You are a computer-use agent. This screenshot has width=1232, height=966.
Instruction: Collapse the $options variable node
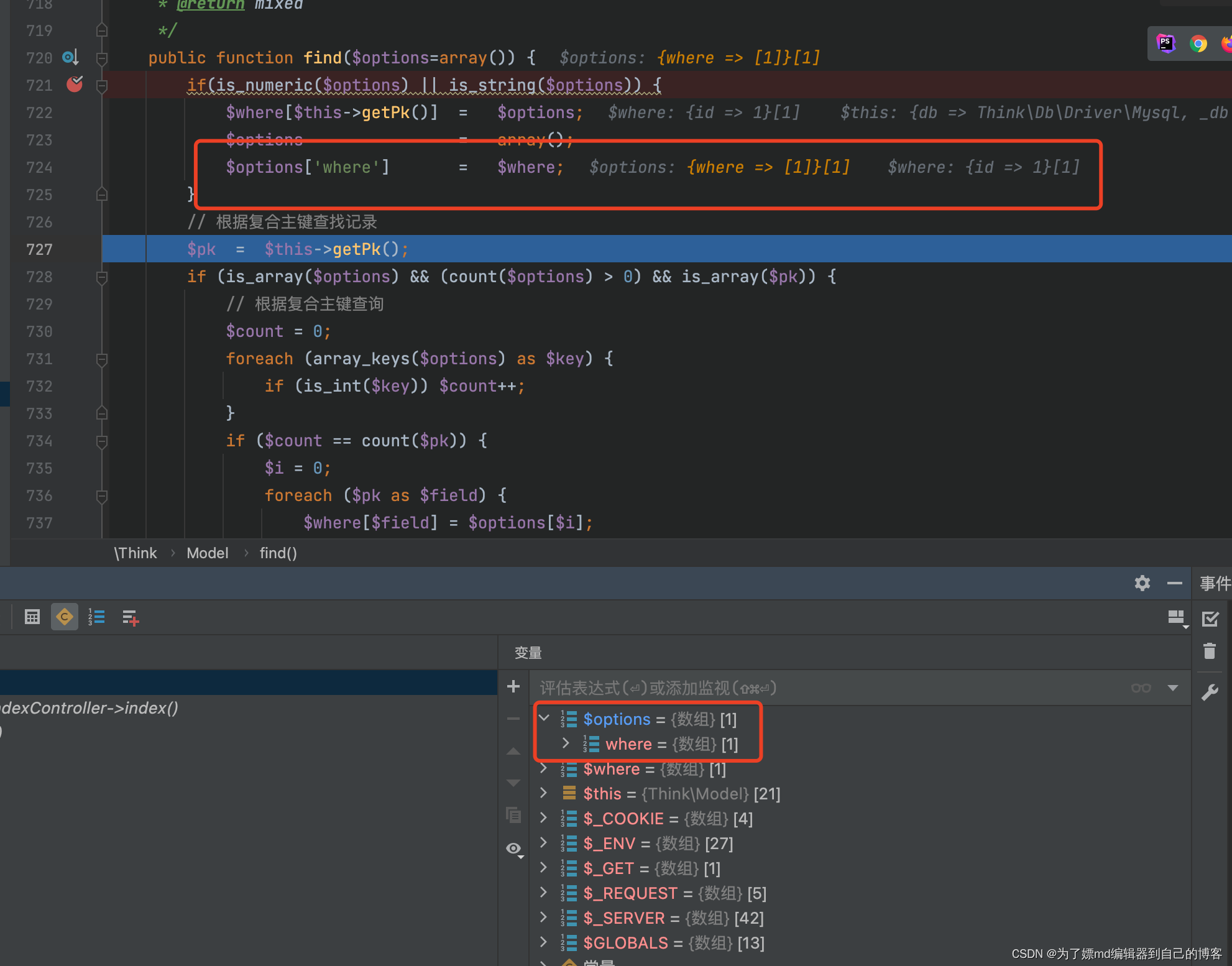coord(544,718)
